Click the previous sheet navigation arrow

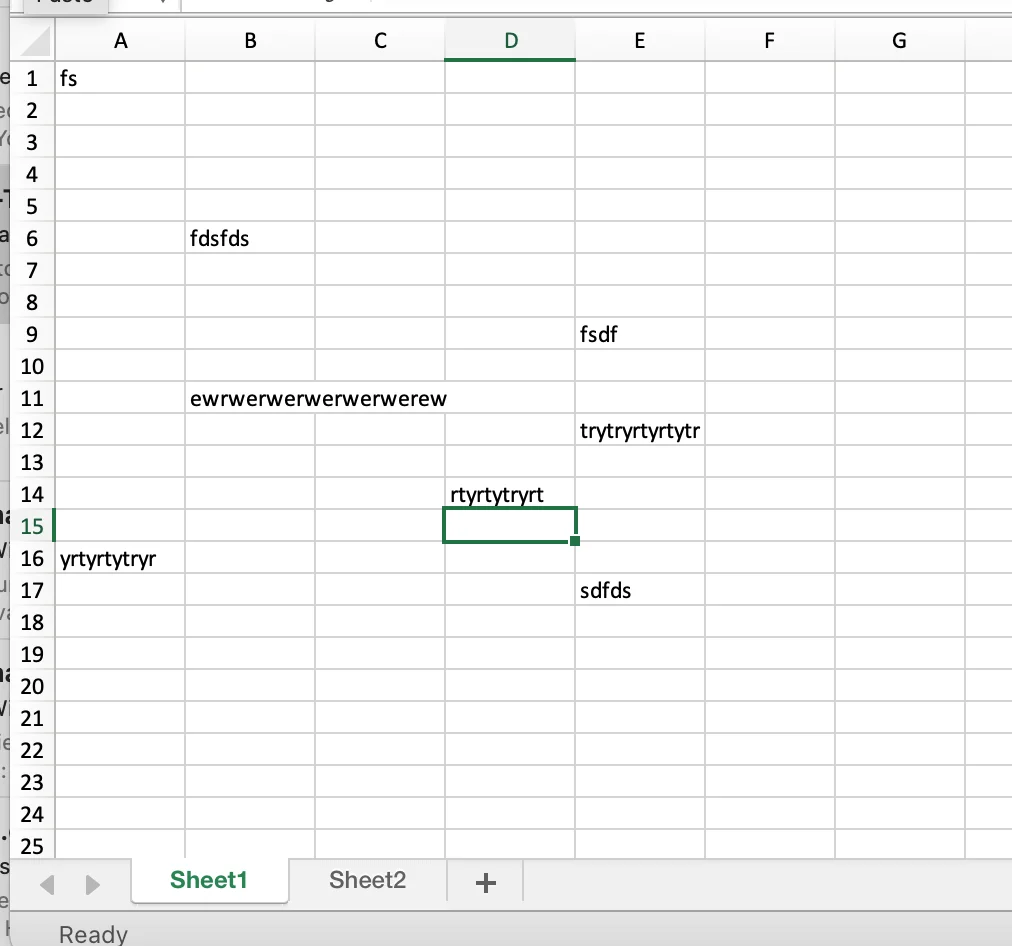pyautogui.click(x=47, y=884)
